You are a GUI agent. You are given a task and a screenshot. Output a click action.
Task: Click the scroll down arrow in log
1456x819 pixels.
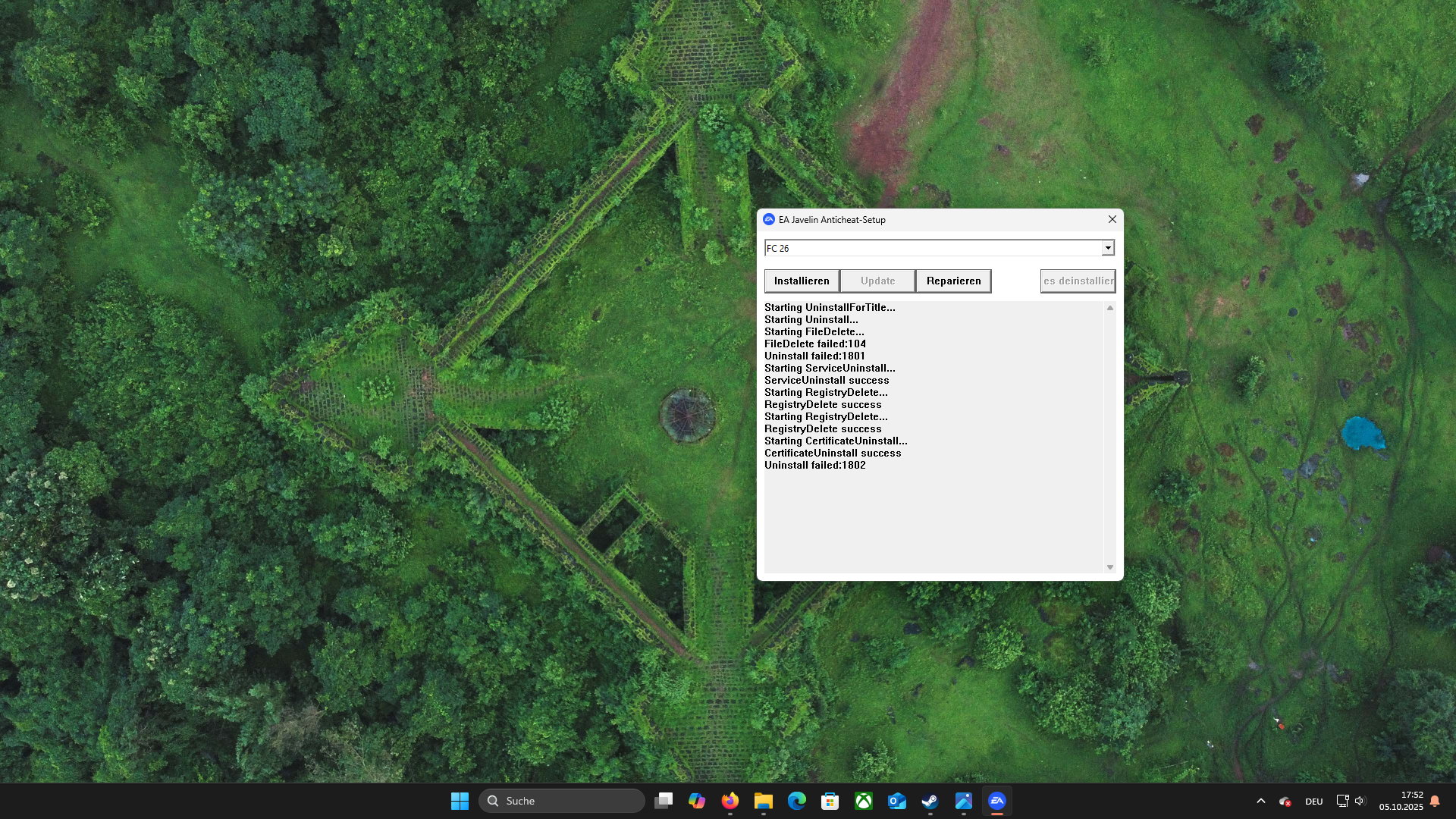click(1110, 567)
